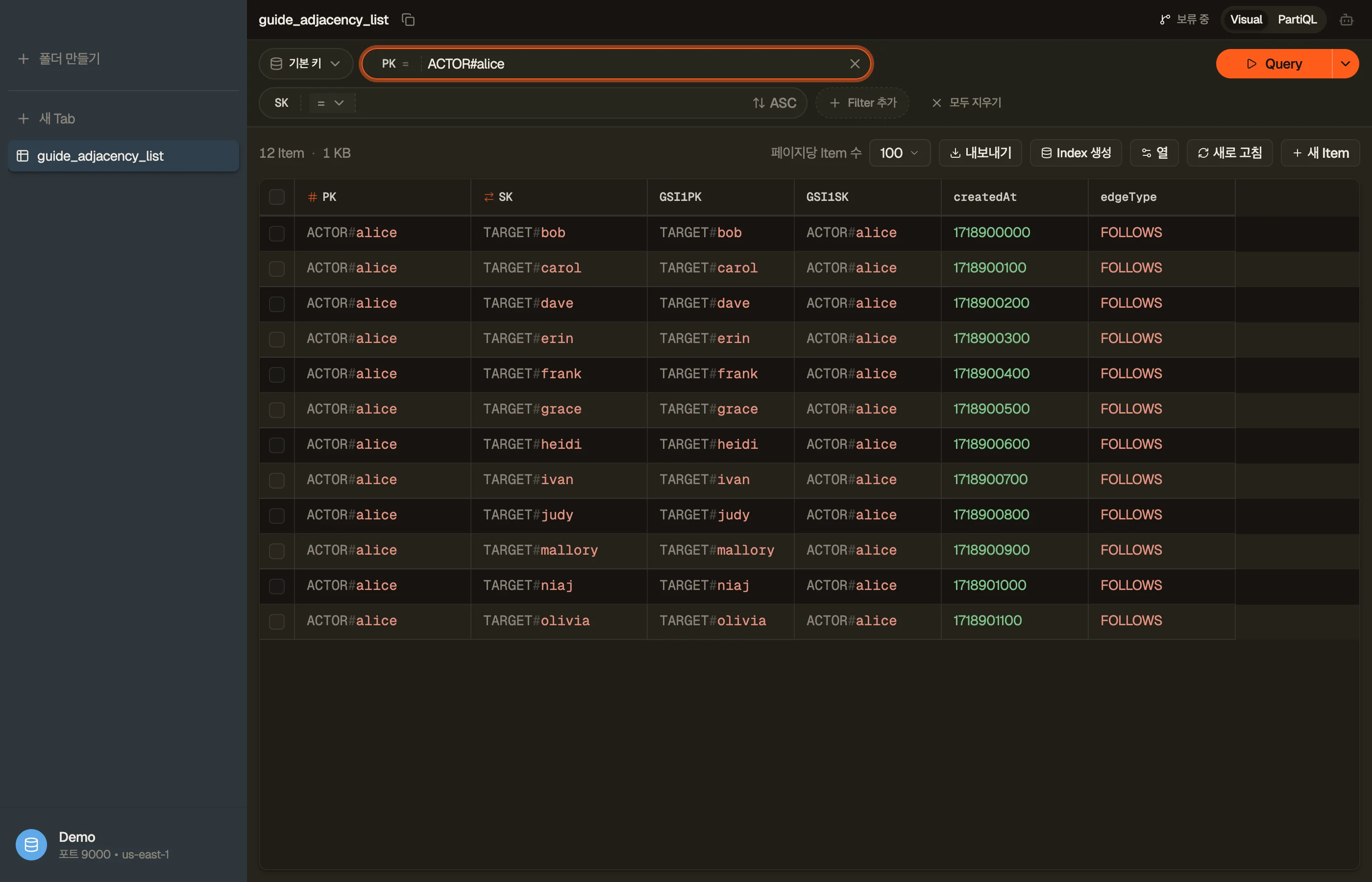Click the 내보내기 export button
Image resolution: width=1372 pixels, height=882 pixels.
(x=980, y=153)
